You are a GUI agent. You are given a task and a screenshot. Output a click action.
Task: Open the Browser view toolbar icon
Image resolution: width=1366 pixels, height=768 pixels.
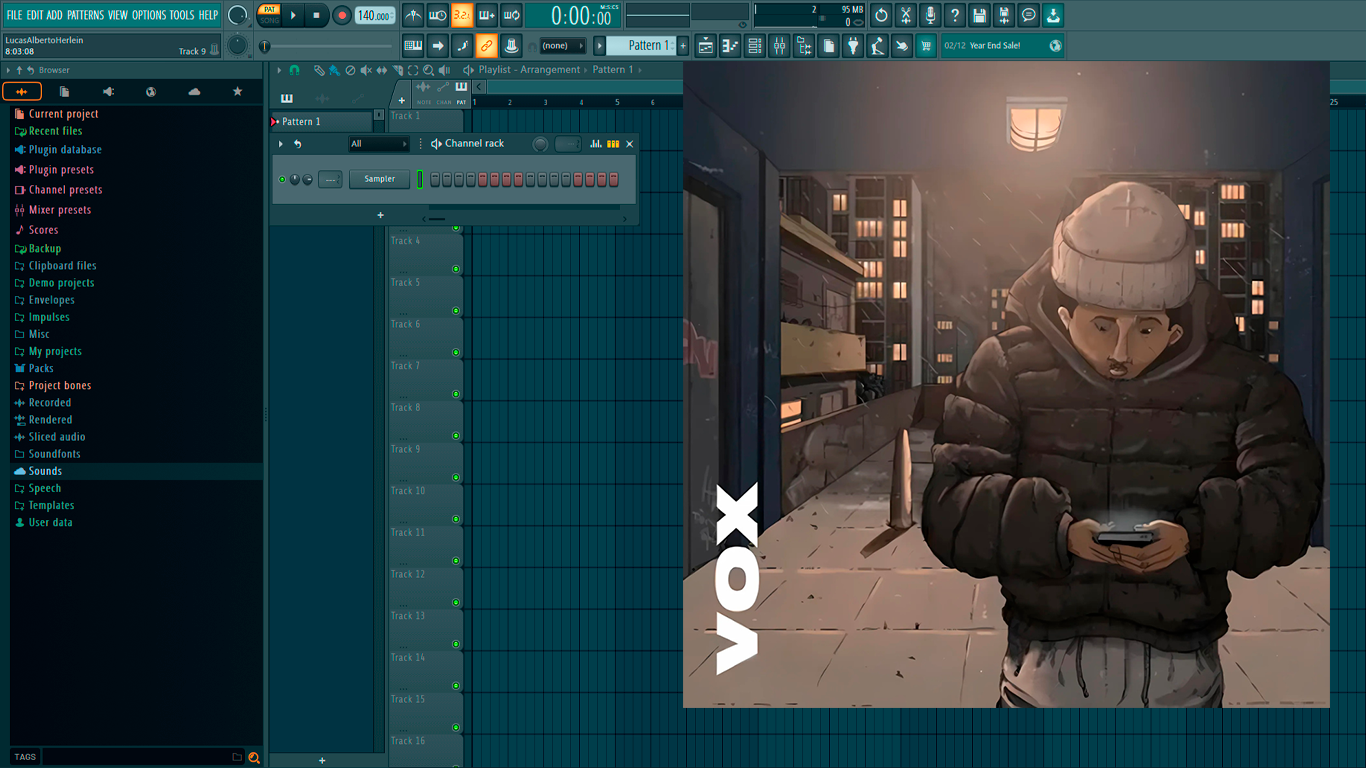click(x=804, y=45)
